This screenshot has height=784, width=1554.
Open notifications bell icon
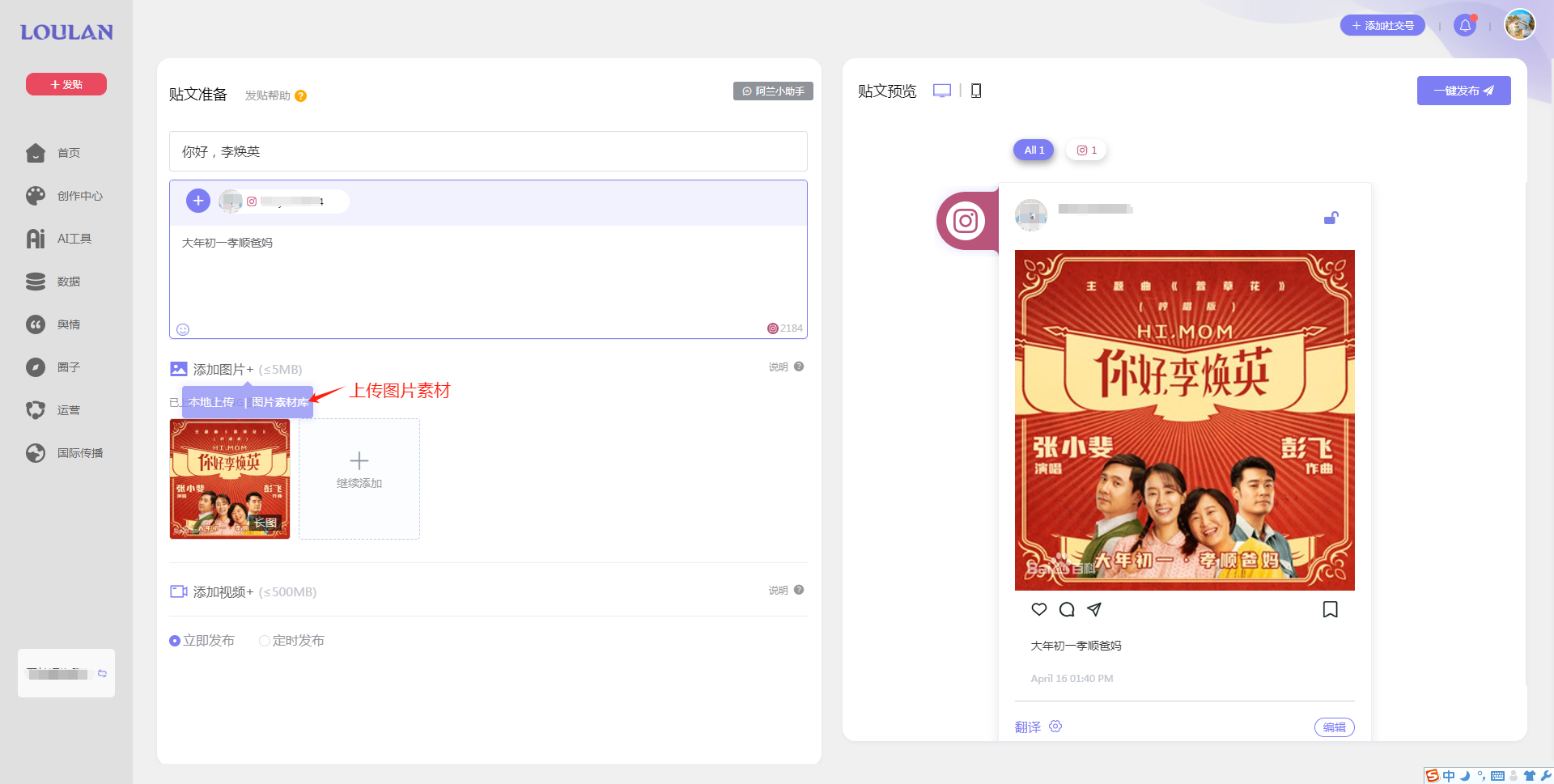click(x=1465, y=26)
